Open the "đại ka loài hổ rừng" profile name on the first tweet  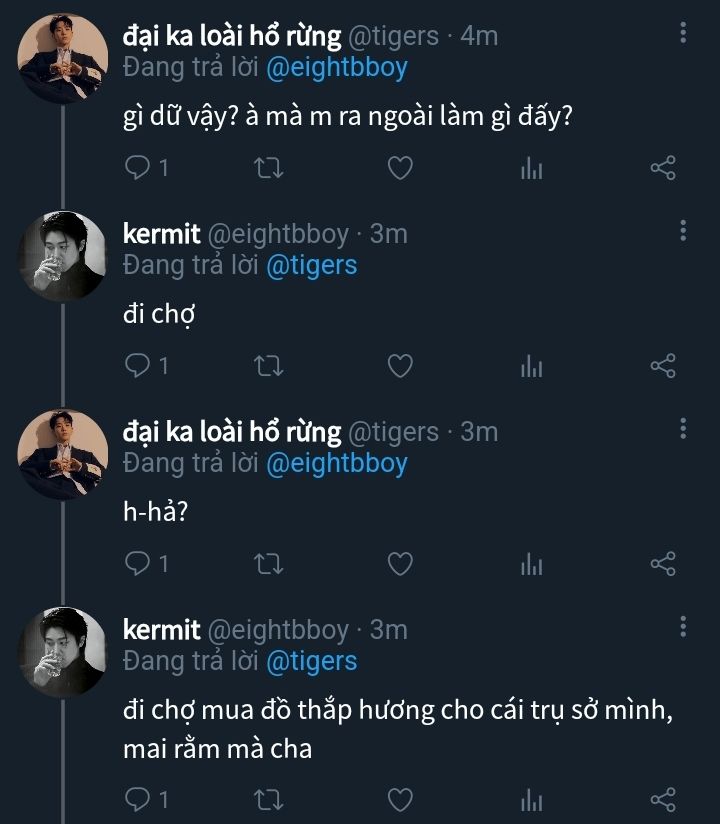[231, 36]
